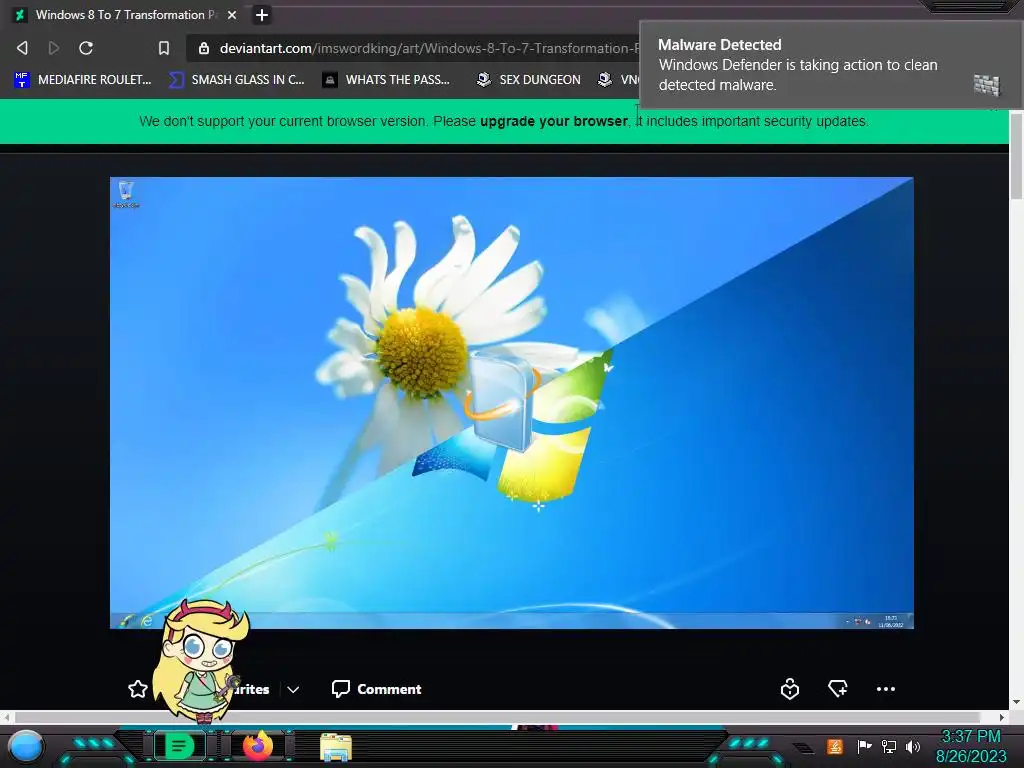Screen dimensions: 1024x768
Task: Click the award badge icon
Action: [x=790, y=689]
